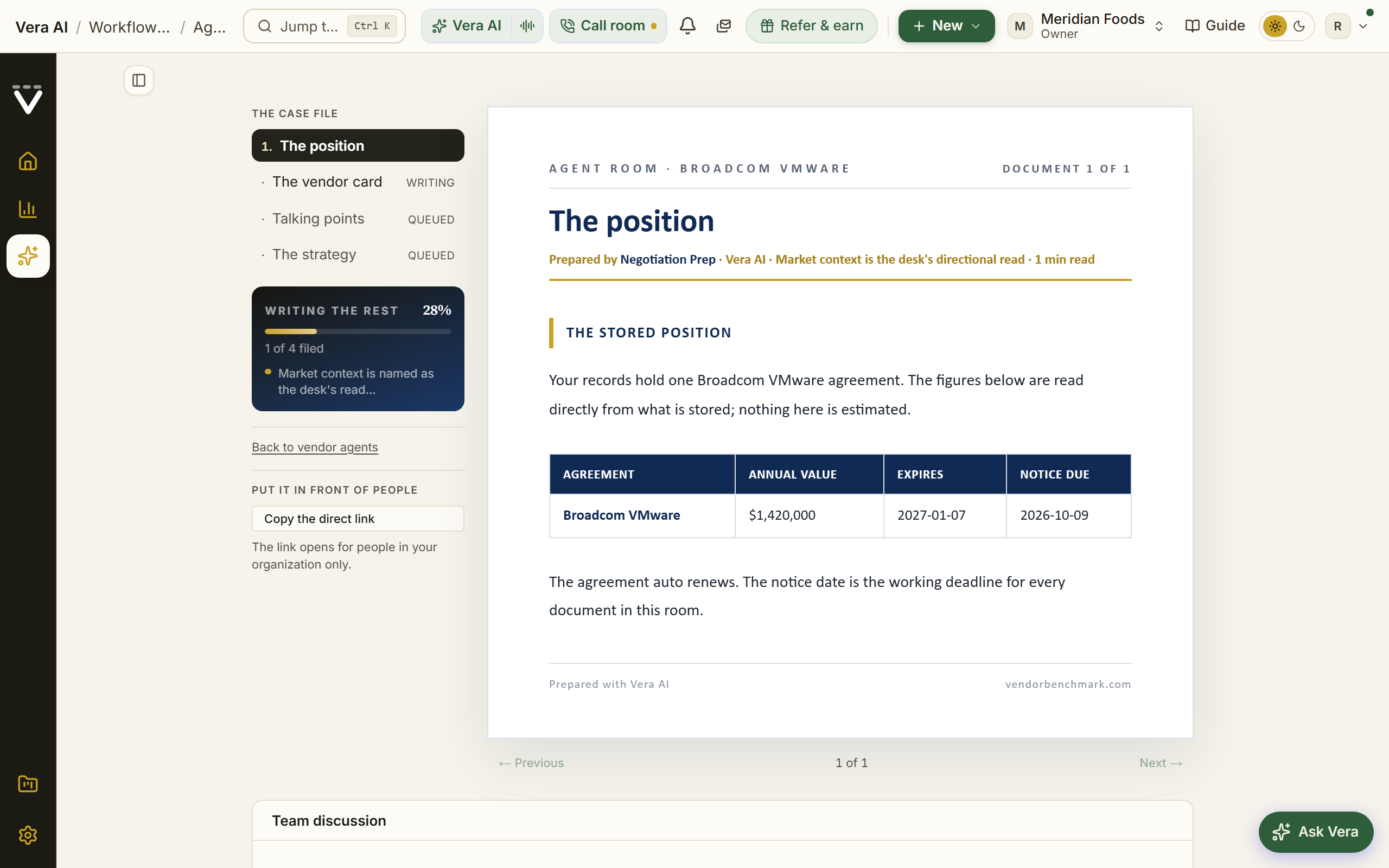Click the 28% progress percentage
1389x868 pixels.
437,310
